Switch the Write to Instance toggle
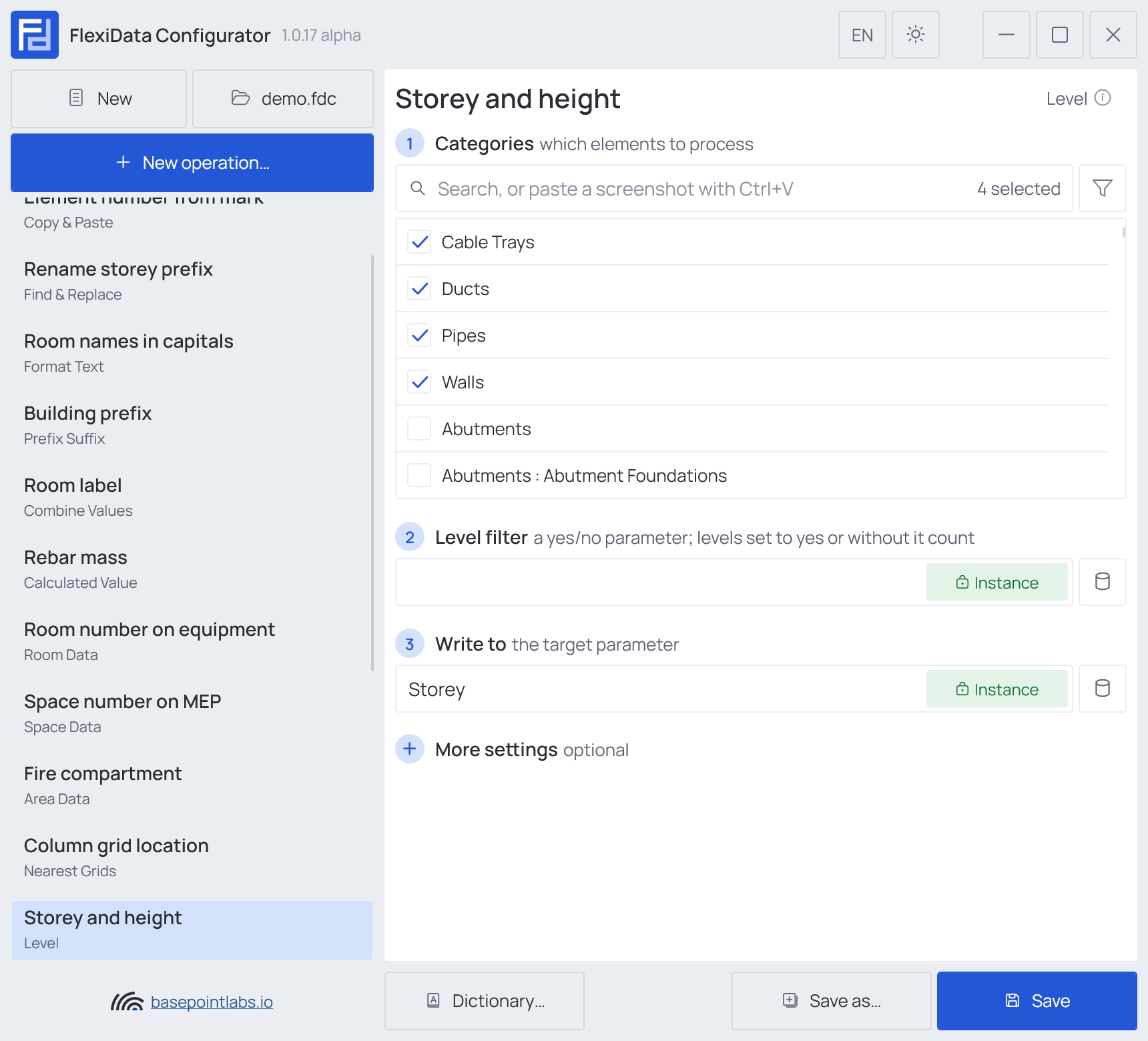 997,689
